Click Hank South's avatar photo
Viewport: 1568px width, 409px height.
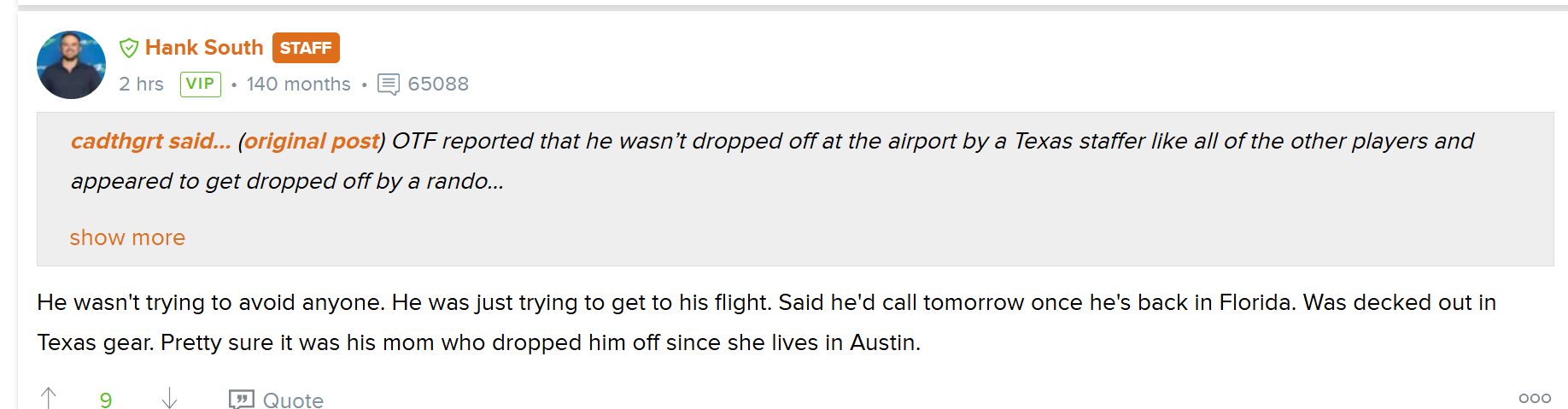point(71,65)
